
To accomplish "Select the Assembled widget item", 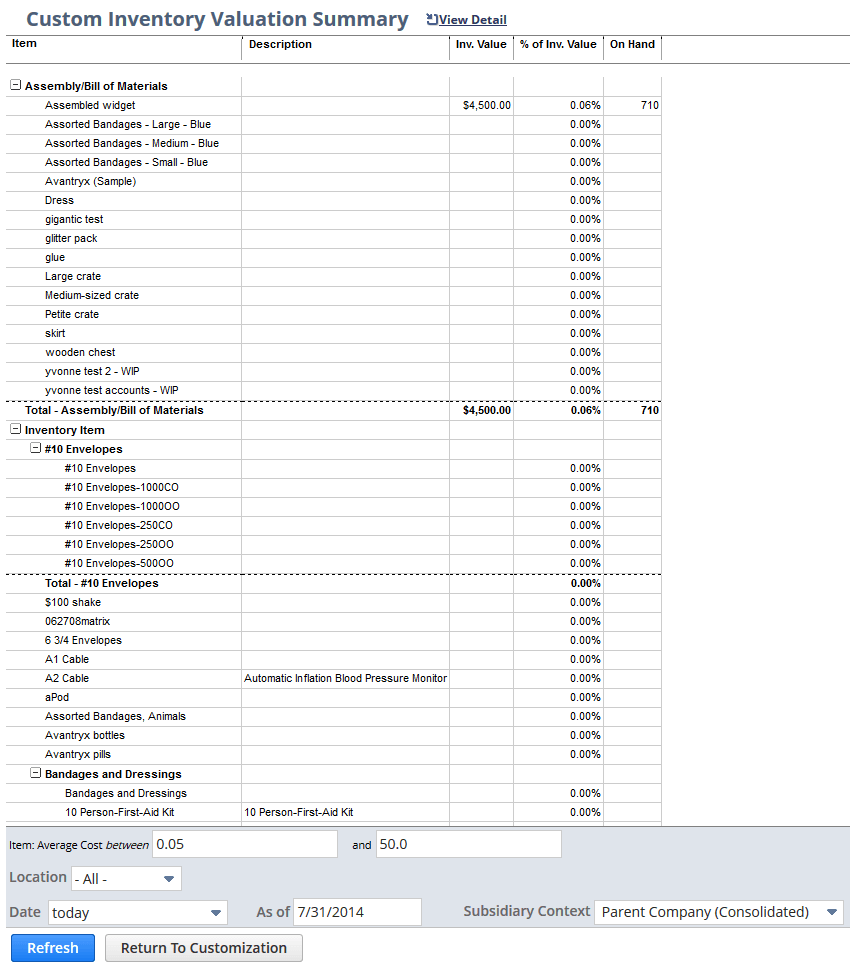I will pos(89,105).
